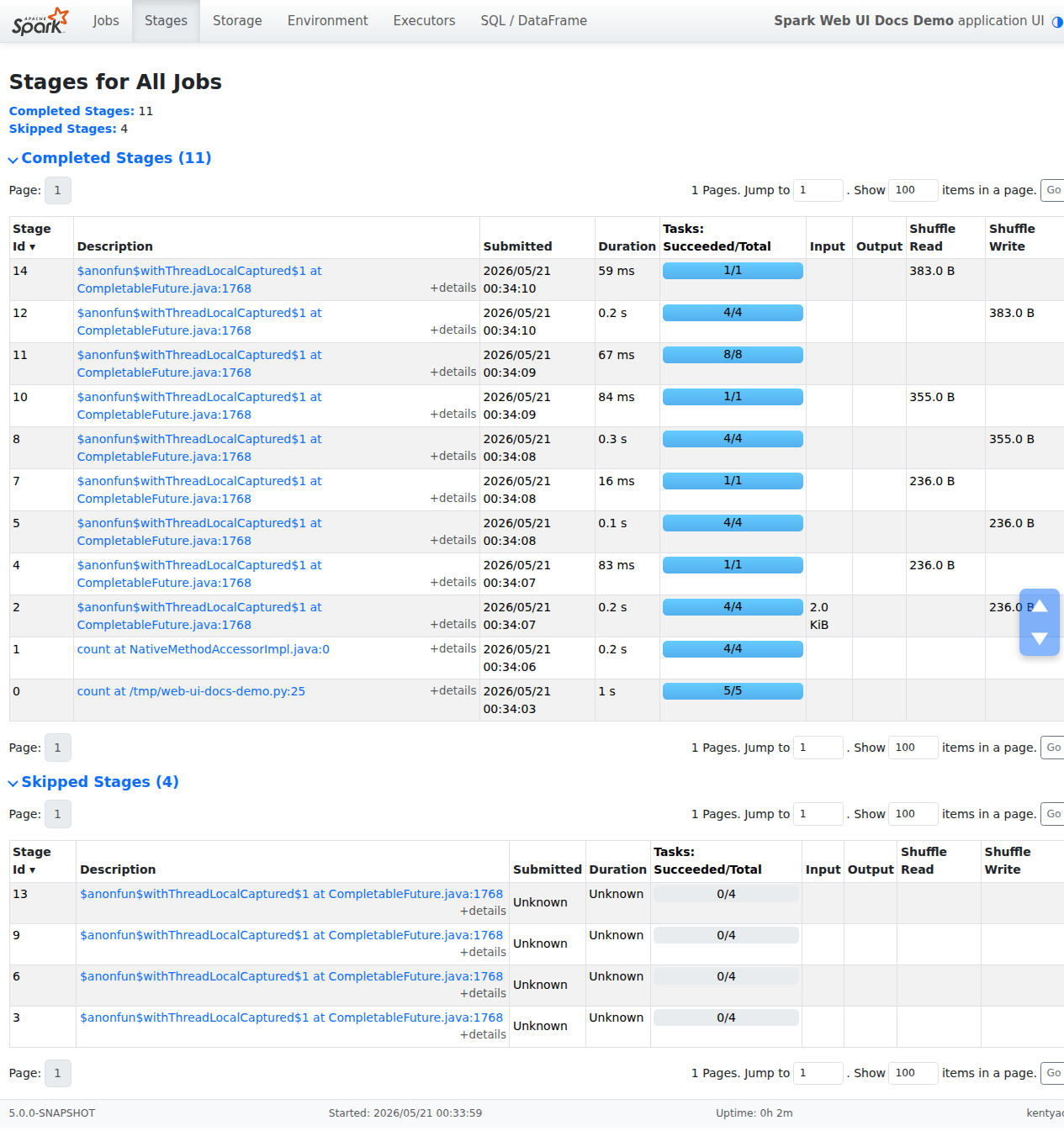Jump to page top with up arrow
This screenshot has height=1131, width=1064.
click(x=1040, y=605)
